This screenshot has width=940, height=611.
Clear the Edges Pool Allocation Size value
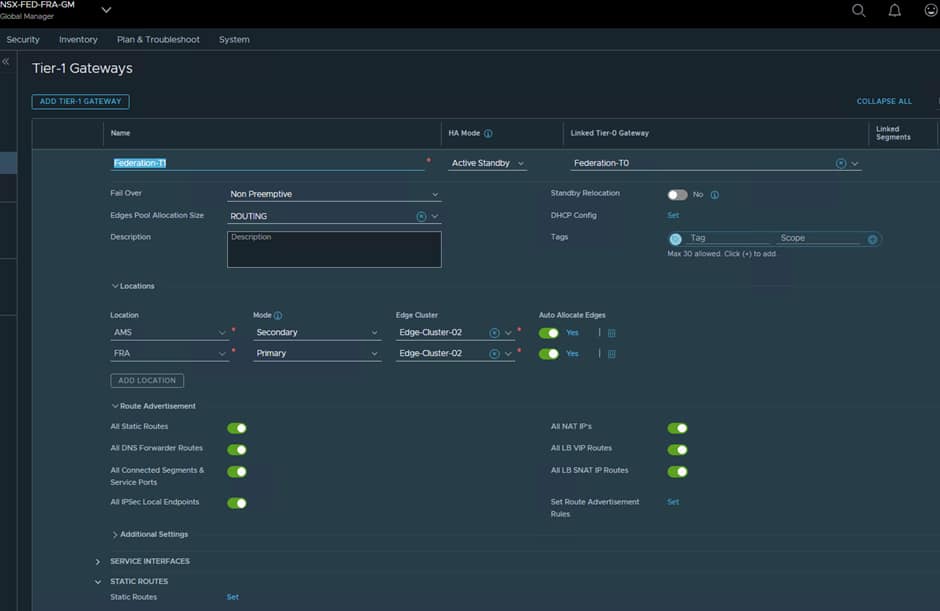coord(421,216)
